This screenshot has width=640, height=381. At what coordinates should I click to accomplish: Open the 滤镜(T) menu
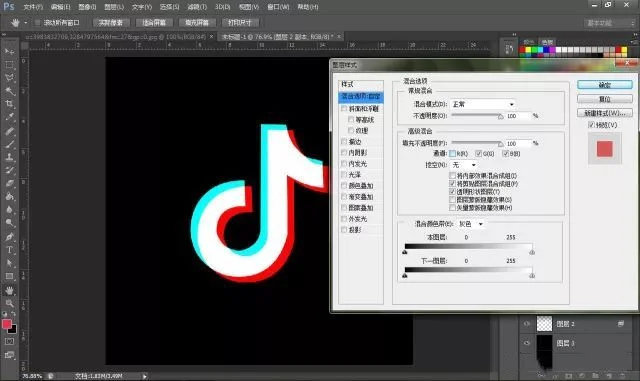197,7
